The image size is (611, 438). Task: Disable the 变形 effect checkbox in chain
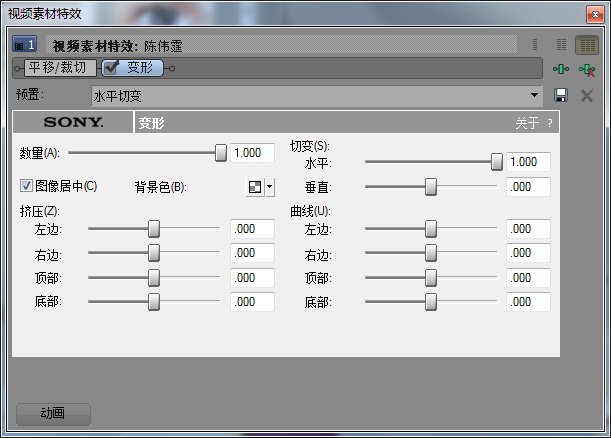coord(112,68)
